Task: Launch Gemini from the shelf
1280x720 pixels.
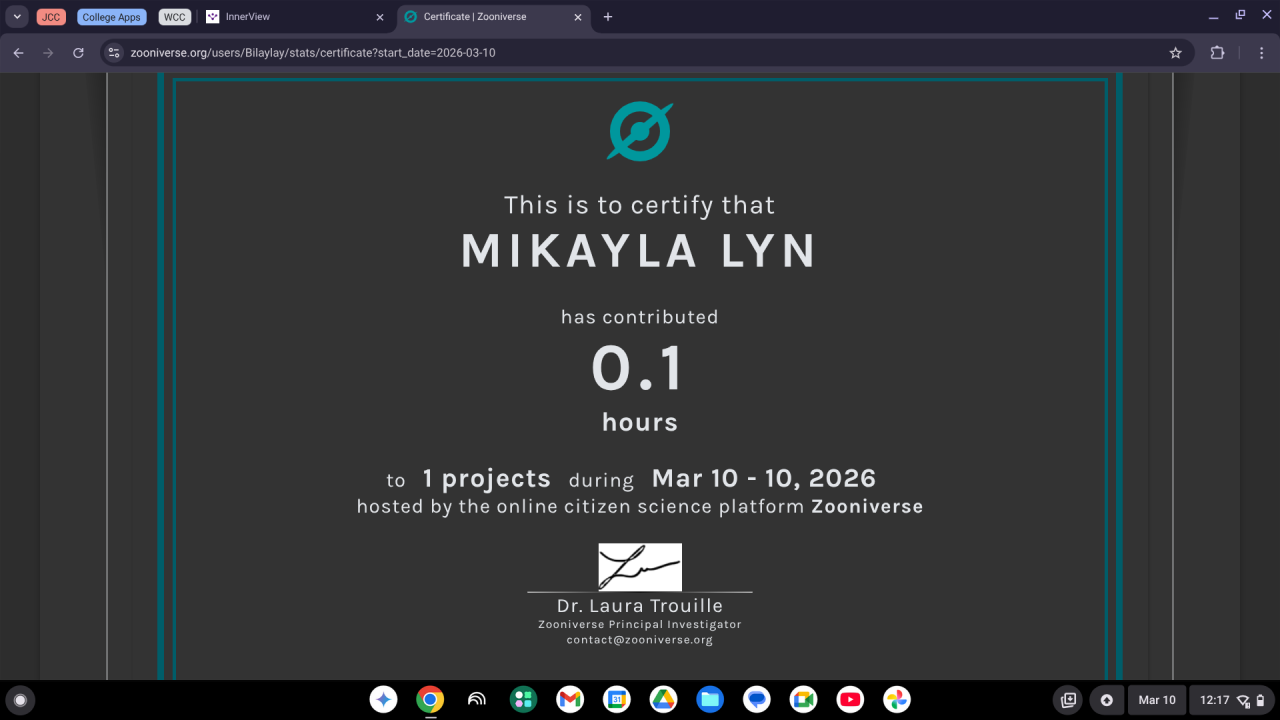Action: pos(384,700)
